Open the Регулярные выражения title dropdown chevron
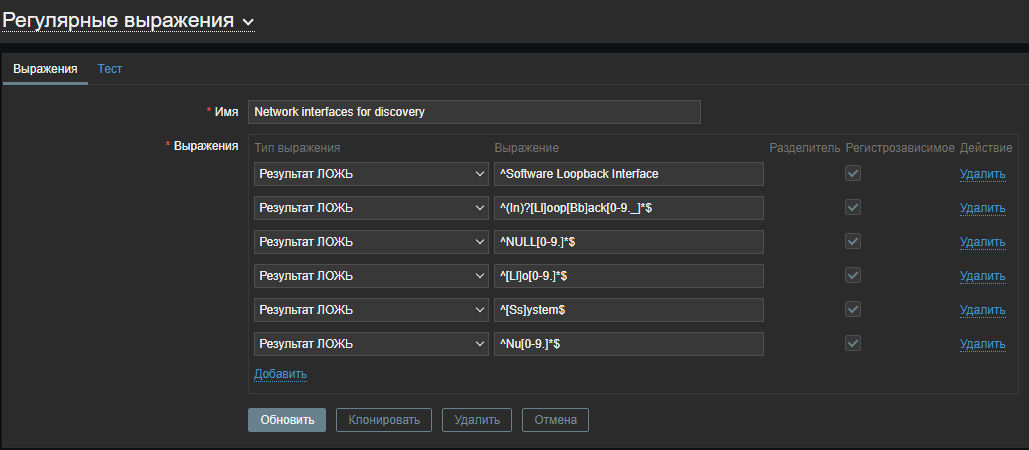 pyautogui.click(x=248, y=21)
